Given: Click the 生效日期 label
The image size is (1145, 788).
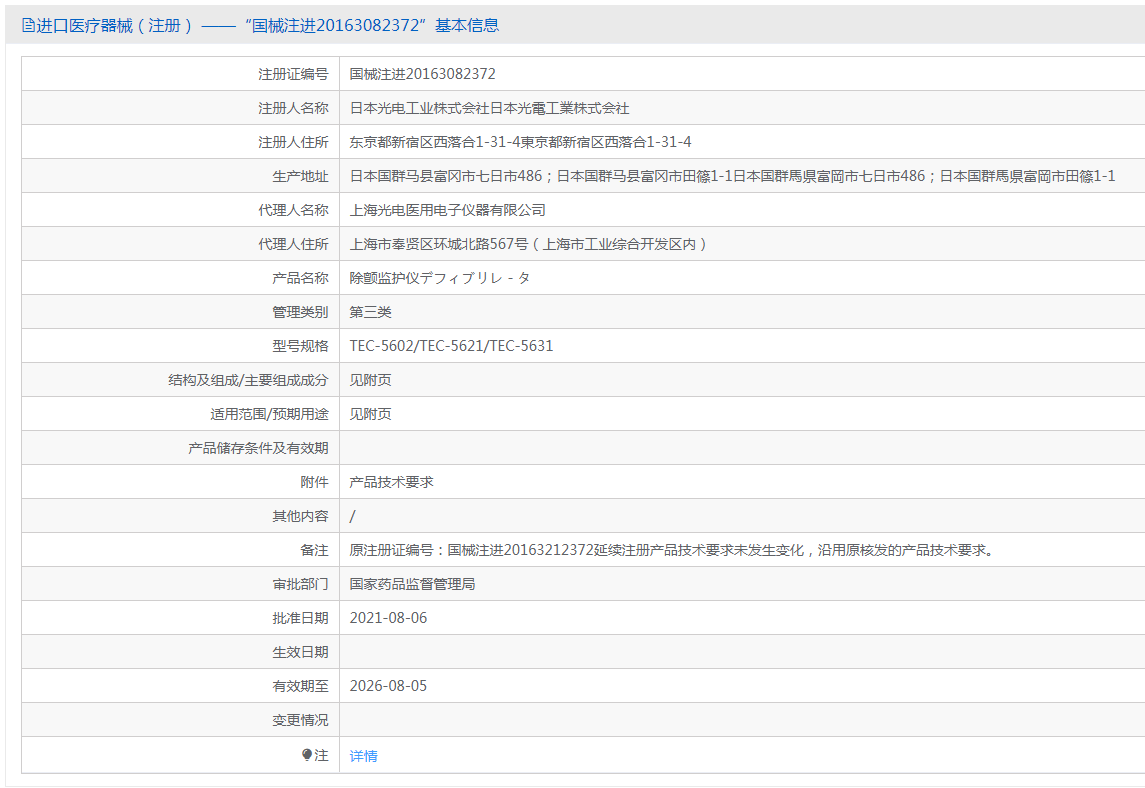Looking at the screenshot, I should [x=300, y=652].
